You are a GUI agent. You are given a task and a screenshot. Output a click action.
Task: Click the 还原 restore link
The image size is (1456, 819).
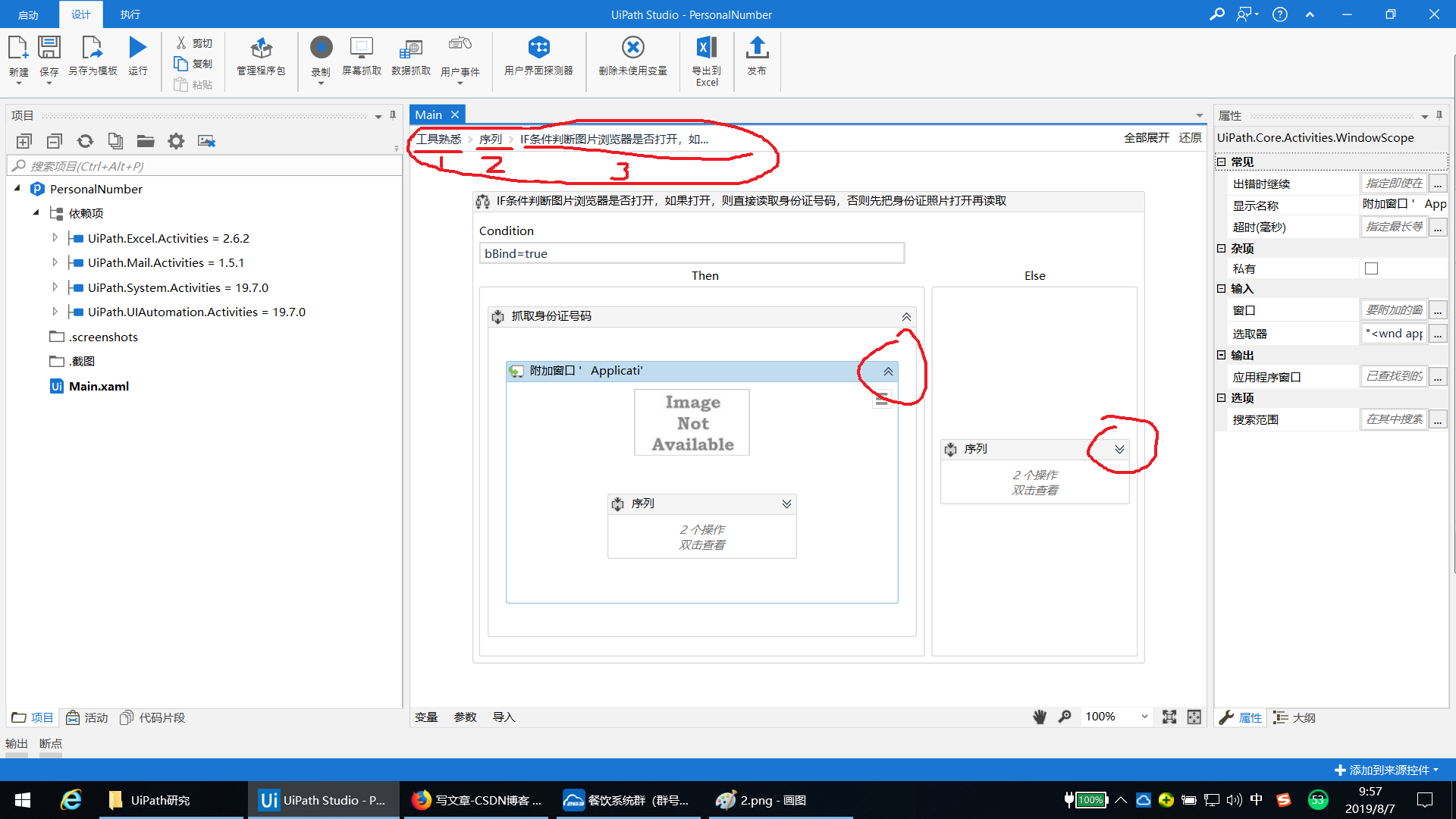[1189, 138]
